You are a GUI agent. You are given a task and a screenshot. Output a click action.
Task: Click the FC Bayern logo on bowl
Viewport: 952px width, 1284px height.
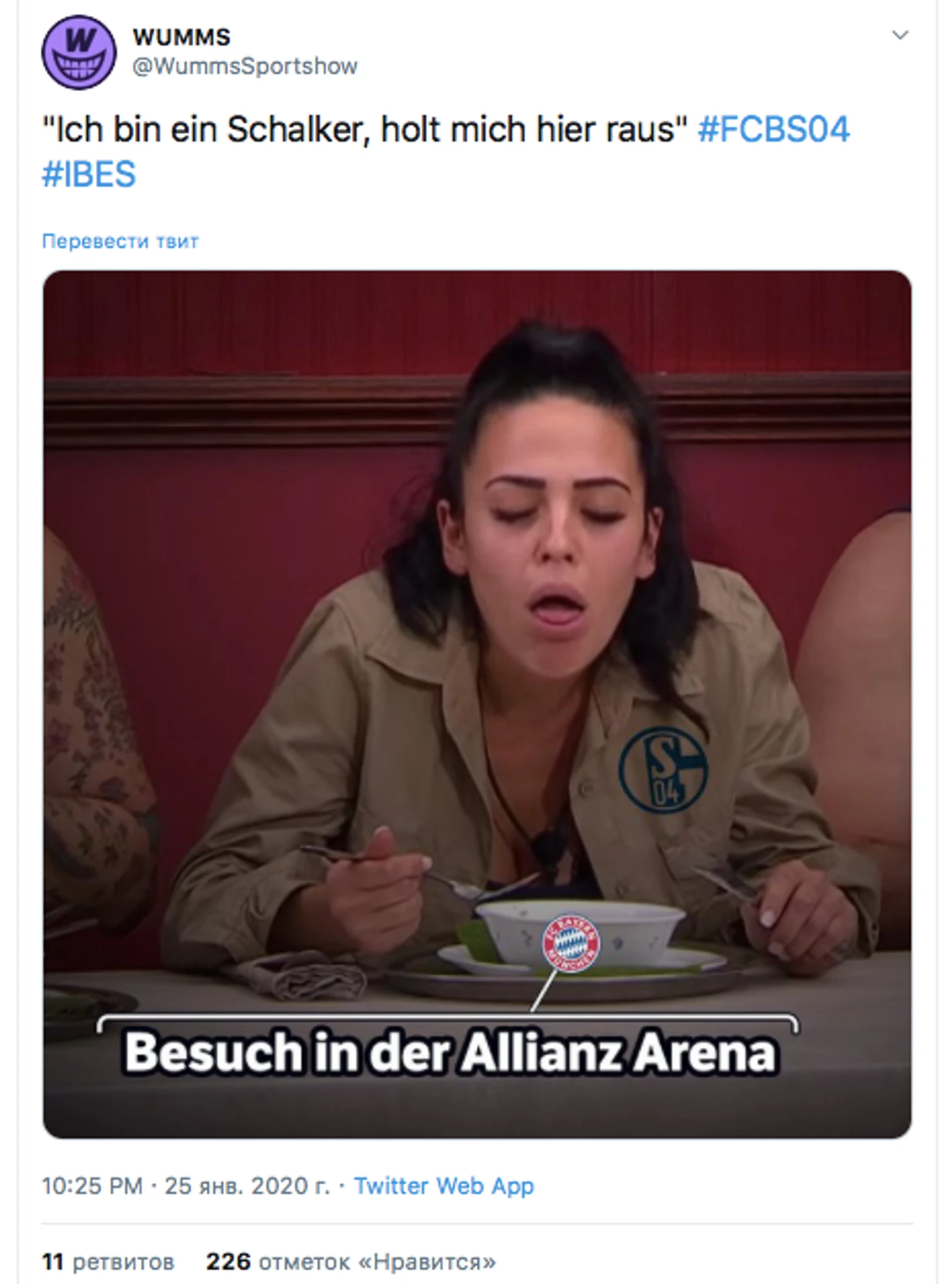coord(571,943)
